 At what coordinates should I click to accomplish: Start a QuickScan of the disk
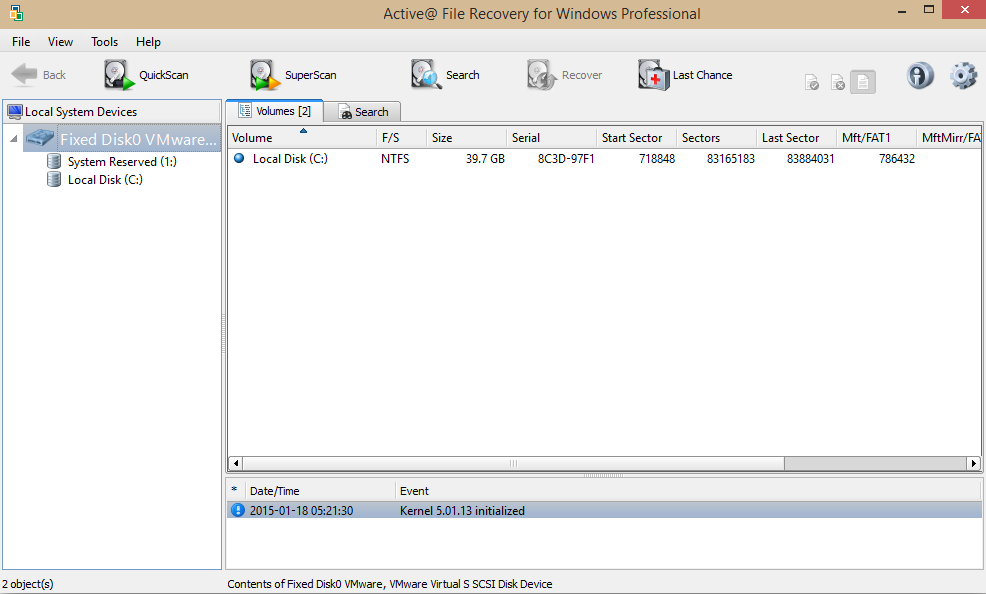tap(147, 75)
